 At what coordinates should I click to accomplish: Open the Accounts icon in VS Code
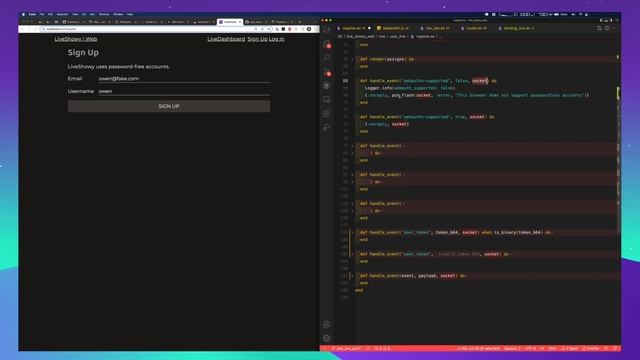click(x=327, y=324)
